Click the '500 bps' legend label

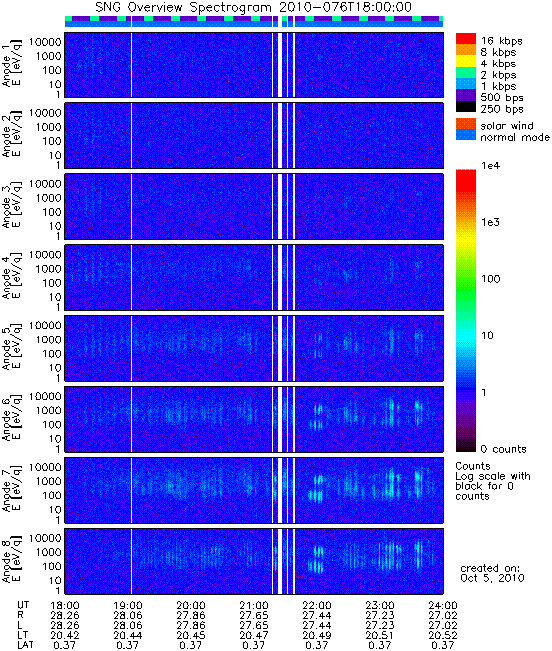tap(502, 98)
